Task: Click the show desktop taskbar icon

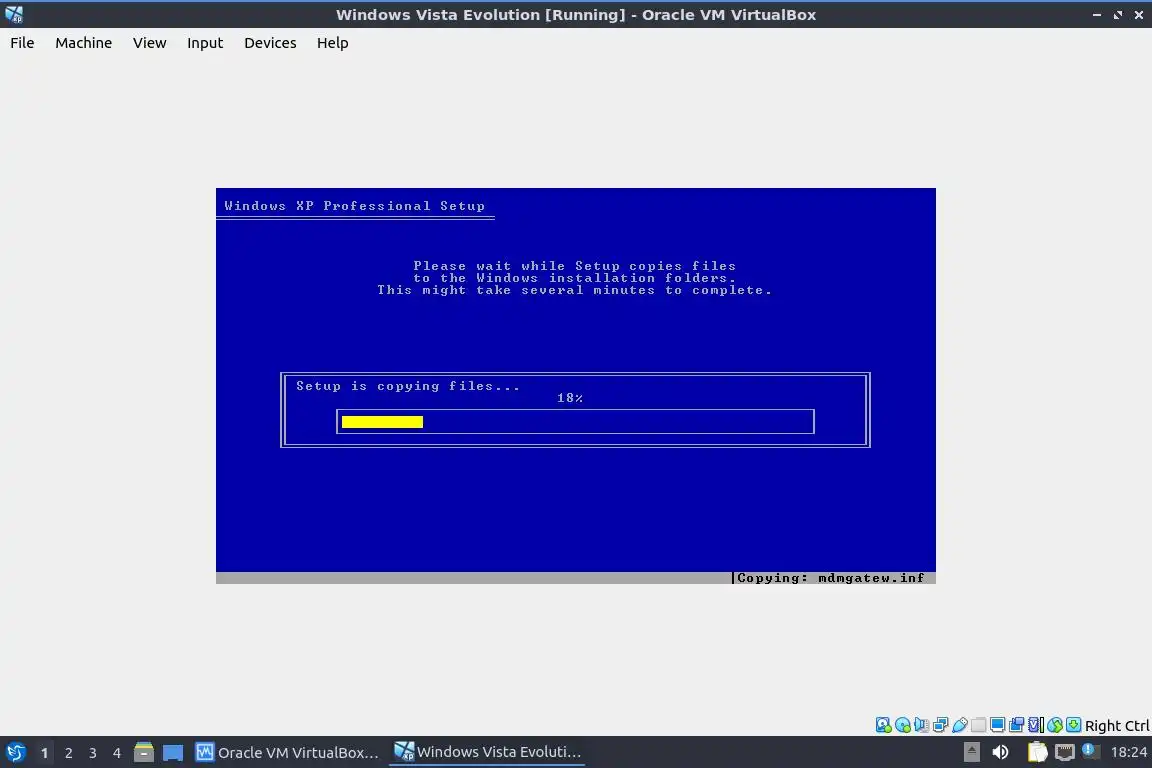Action: pos(173,753)
